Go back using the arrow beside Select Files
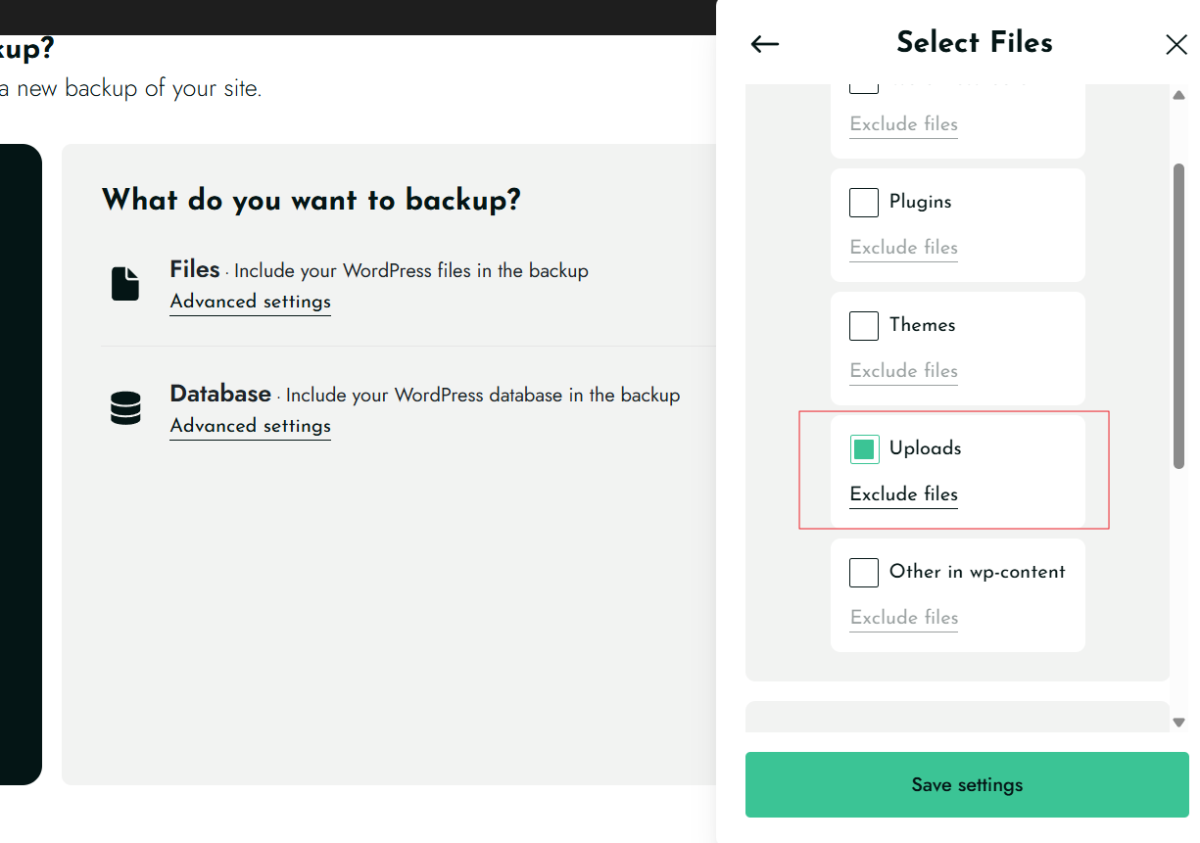This screenshot has width=1200, height=843. click(765, 43)
